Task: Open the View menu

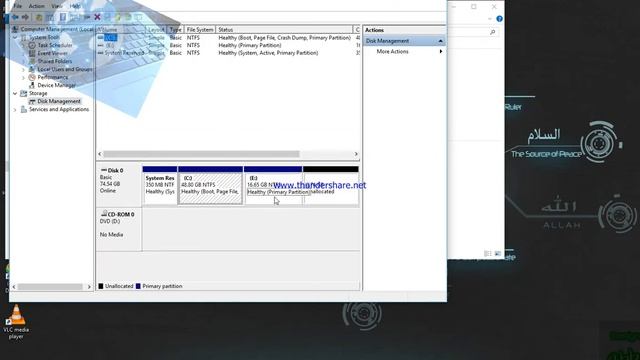Action: tap(57, 6)
